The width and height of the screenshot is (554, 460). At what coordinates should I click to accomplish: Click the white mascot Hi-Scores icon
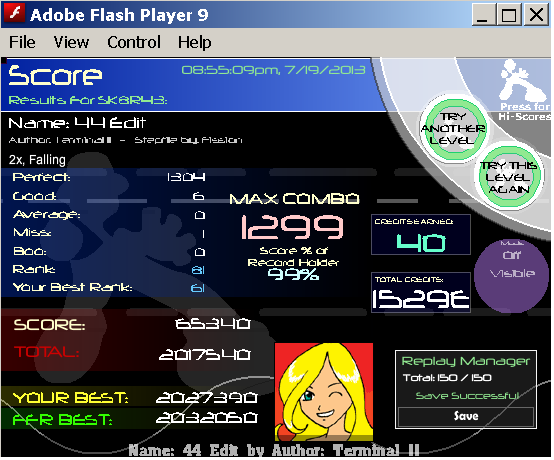pyautogui.click(x=522, y=81)
